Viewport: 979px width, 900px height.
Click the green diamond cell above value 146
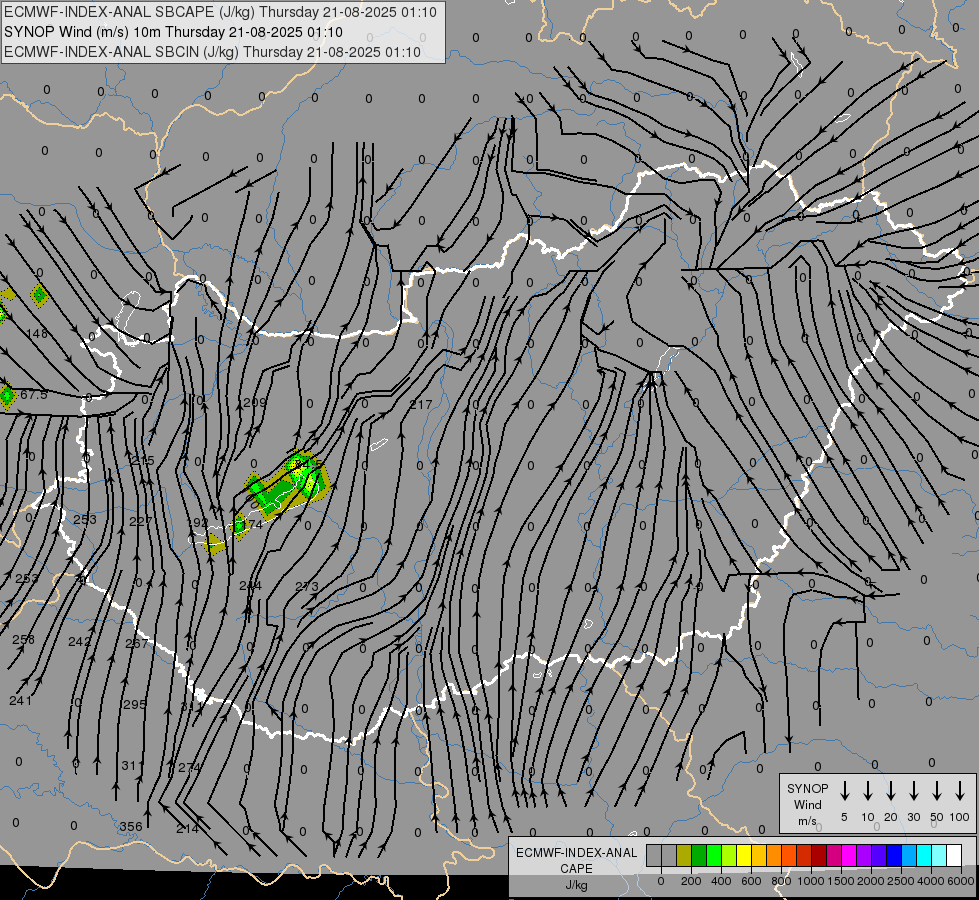click(x=39, y=295)
